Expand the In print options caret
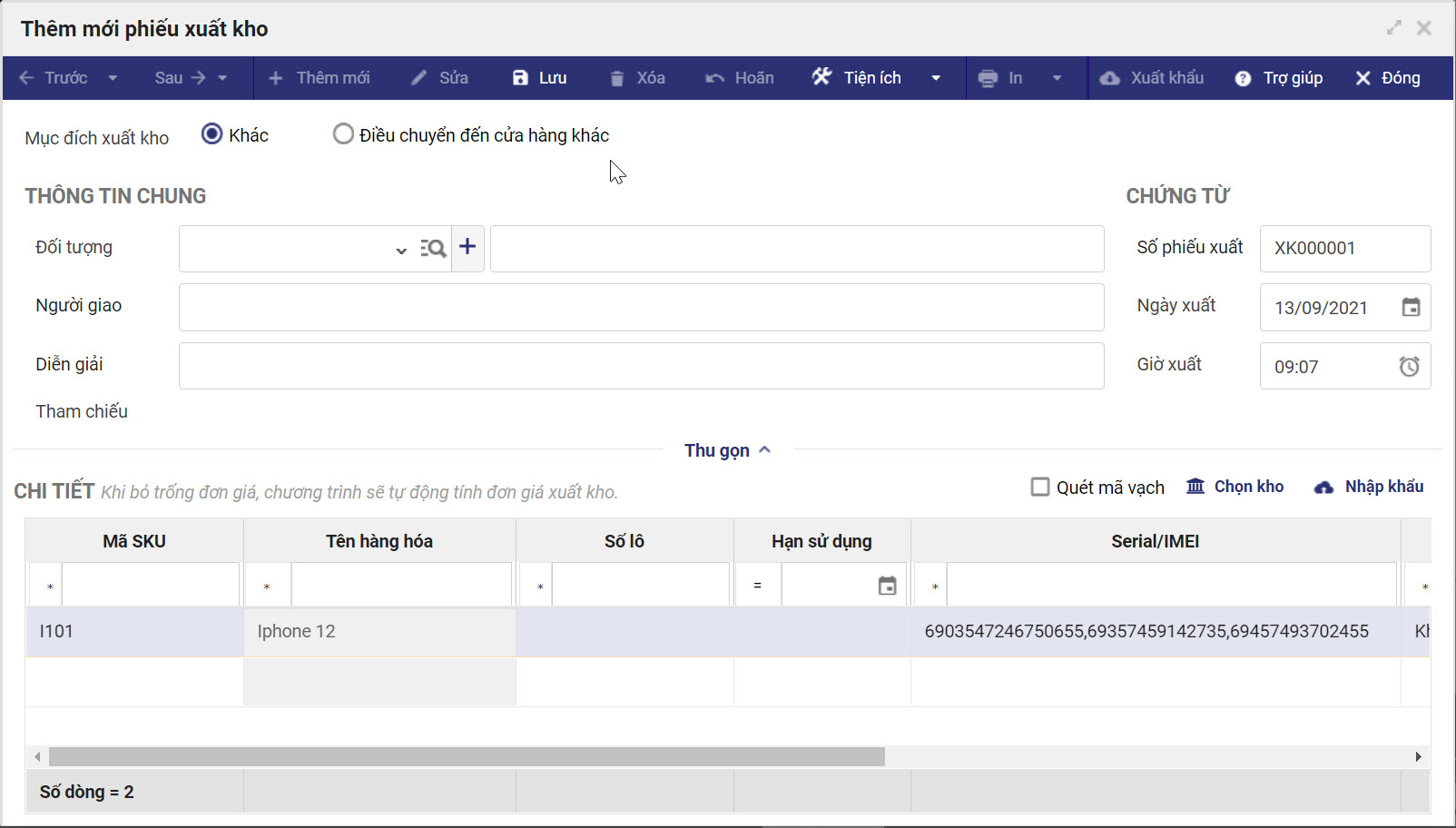 tap(1057, 78)
